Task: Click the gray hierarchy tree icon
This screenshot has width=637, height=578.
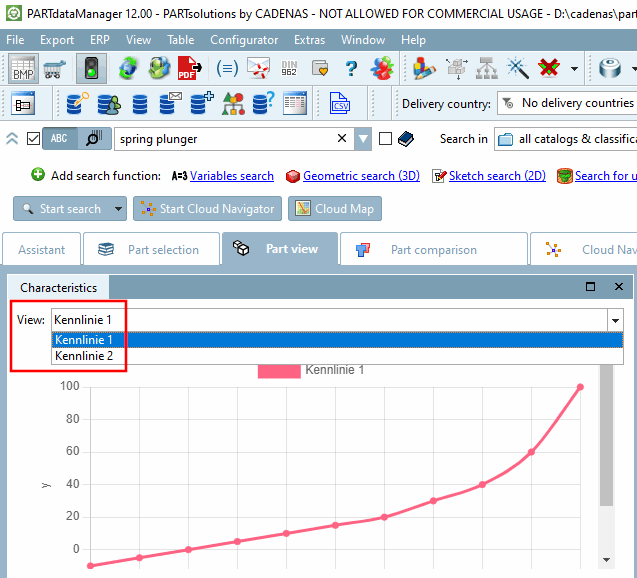Action: 487,68
